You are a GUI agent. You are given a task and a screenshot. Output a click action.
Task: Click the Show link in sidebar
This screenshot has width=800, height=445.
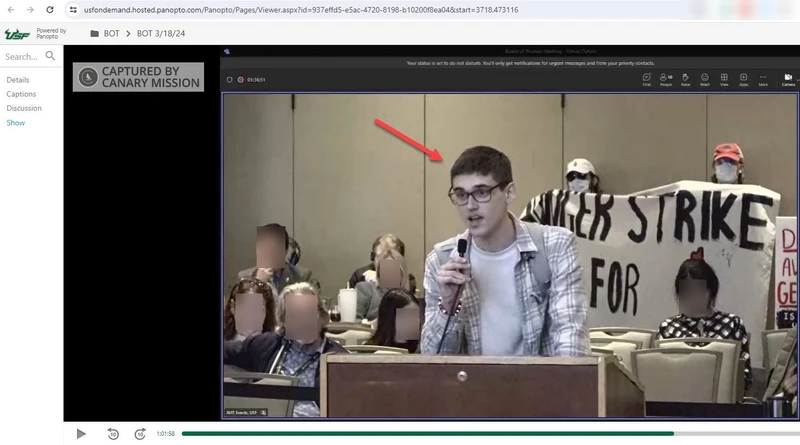[16, 123]
